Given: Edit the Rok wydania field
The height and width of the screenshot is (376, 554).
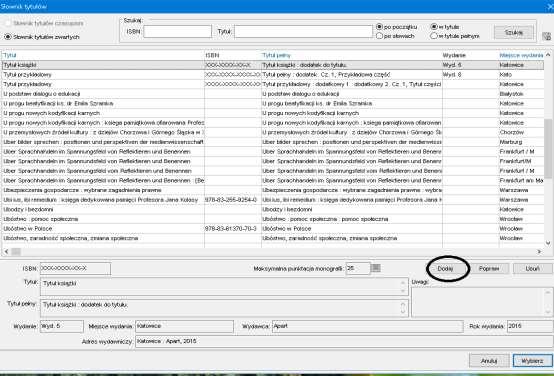Looking at the screenshot, I should pyautogui.click(x=530, y=326).
